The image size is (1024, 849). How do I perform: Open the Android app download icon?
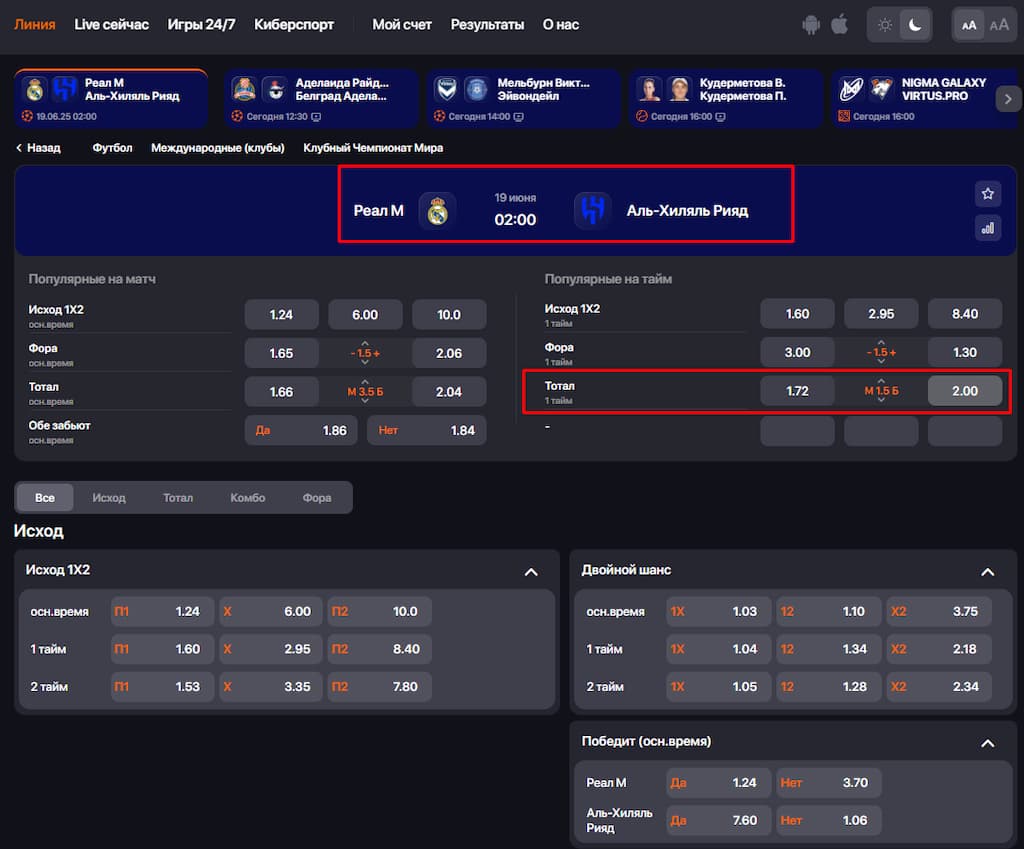810,25
